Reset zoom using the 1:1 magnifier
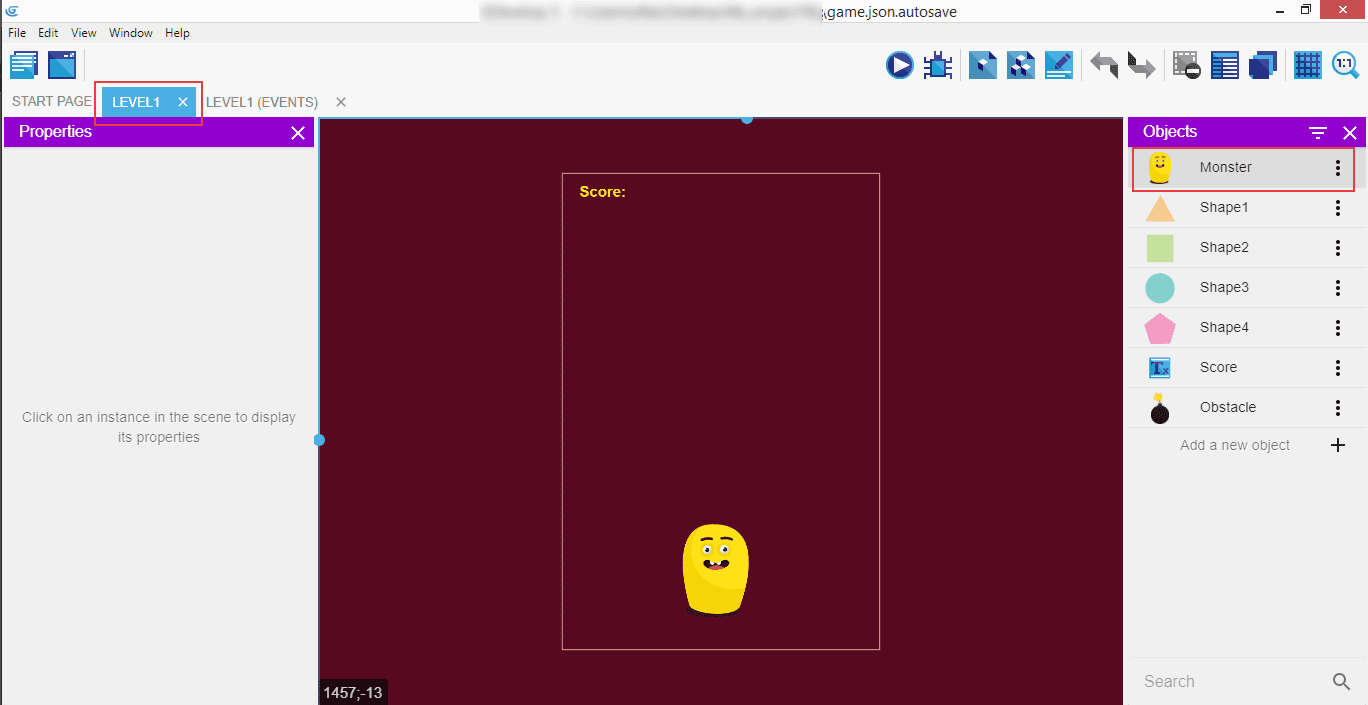 coord(1345,66)
